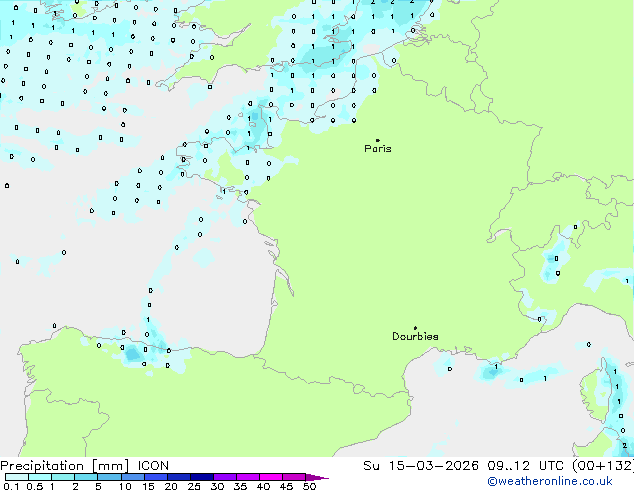Select the 40–45 mm magenta legend swatch
The width and height of the screenshot is (634, 490).
(271, 477)
